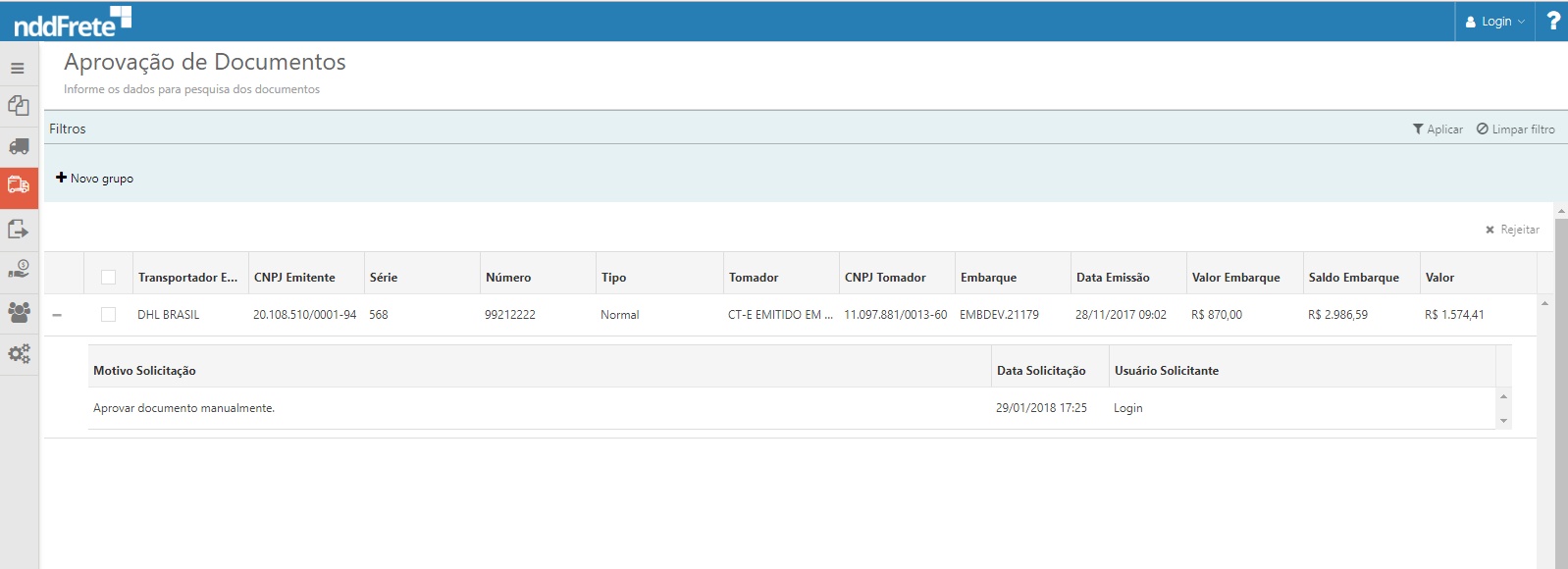1568x569 pixels.
Task: Click the export arrow sidebar icon
Action: coord(19,230)
